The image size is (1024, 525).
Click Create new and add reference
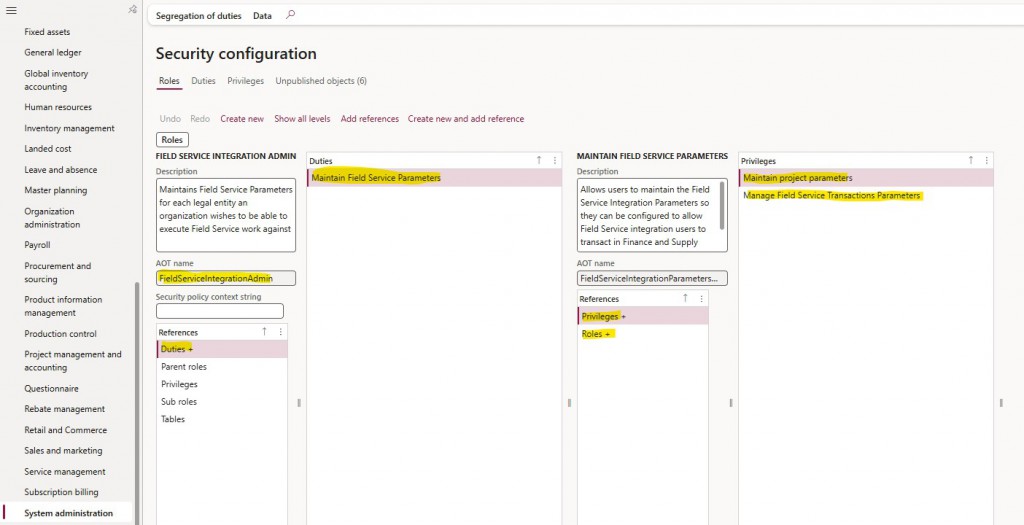[x=466, y=119]
